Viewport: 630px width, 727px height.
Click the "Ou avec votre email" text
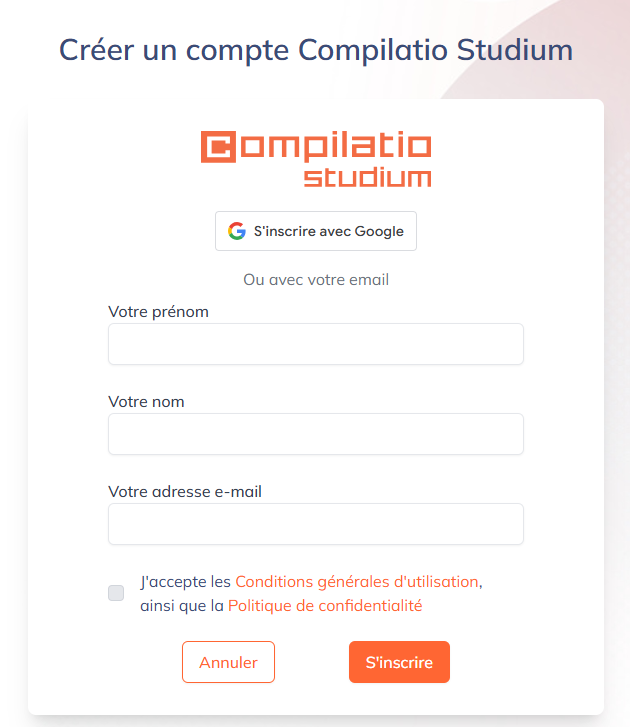pos(316,280)
